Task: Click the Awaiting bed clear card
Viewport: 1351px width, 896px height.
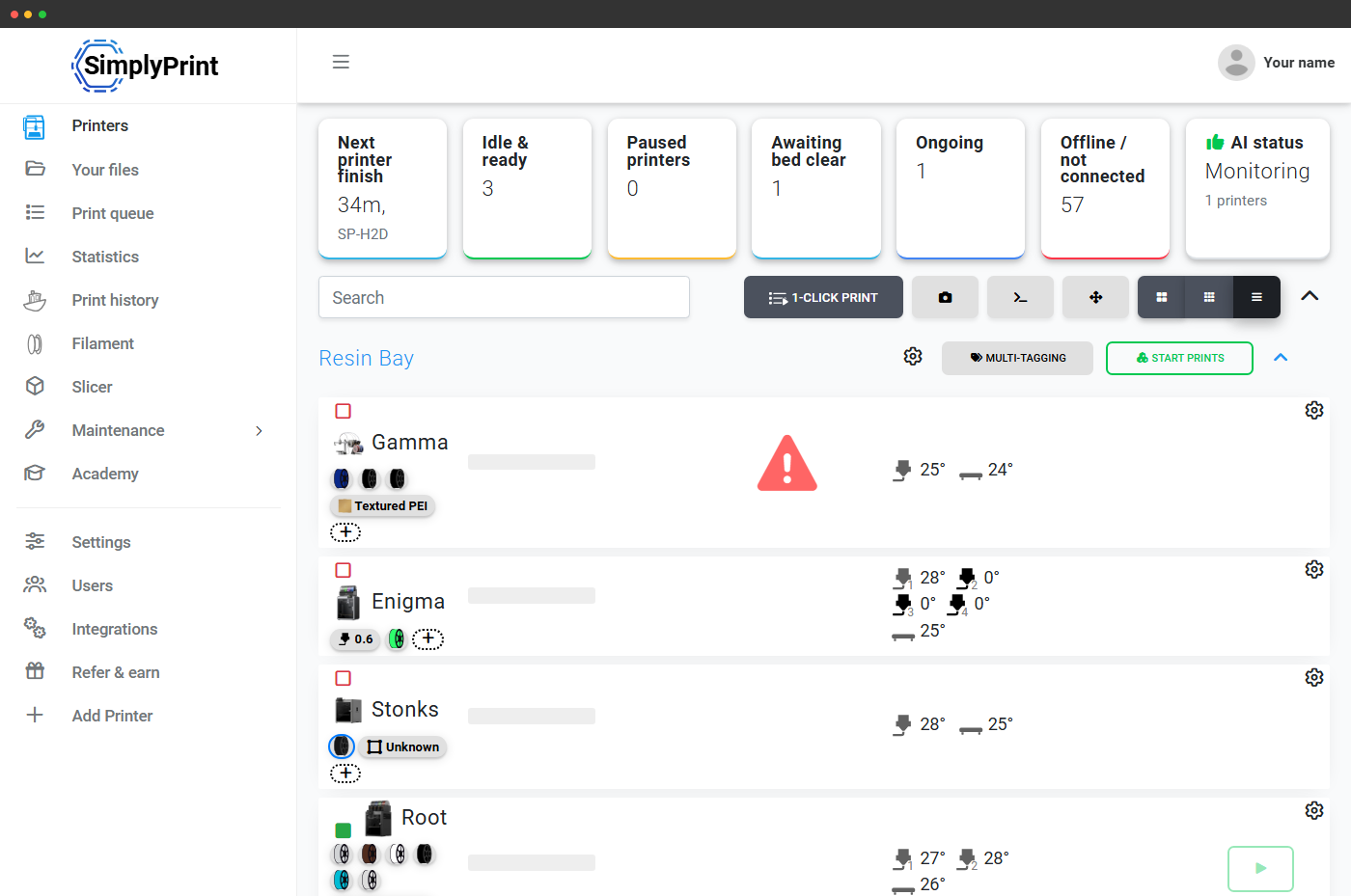Action: 816,188
